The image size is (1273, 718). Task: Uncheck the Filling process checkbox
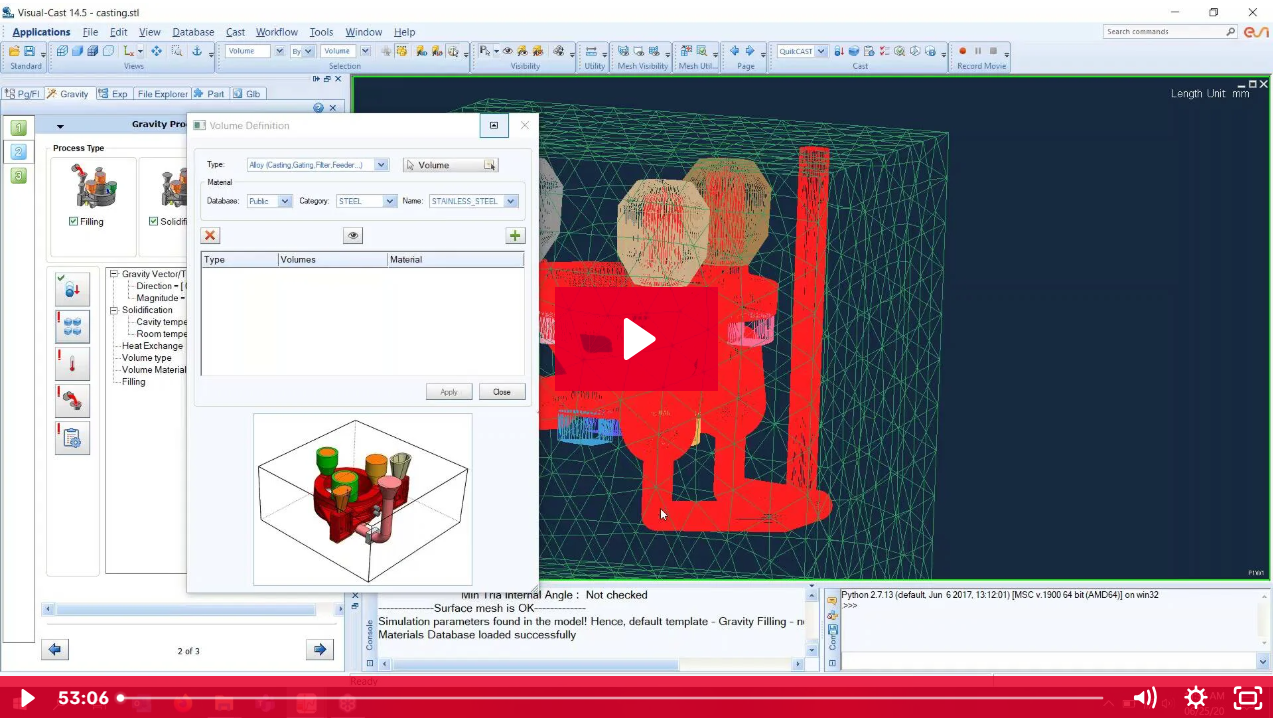point(74,222)
